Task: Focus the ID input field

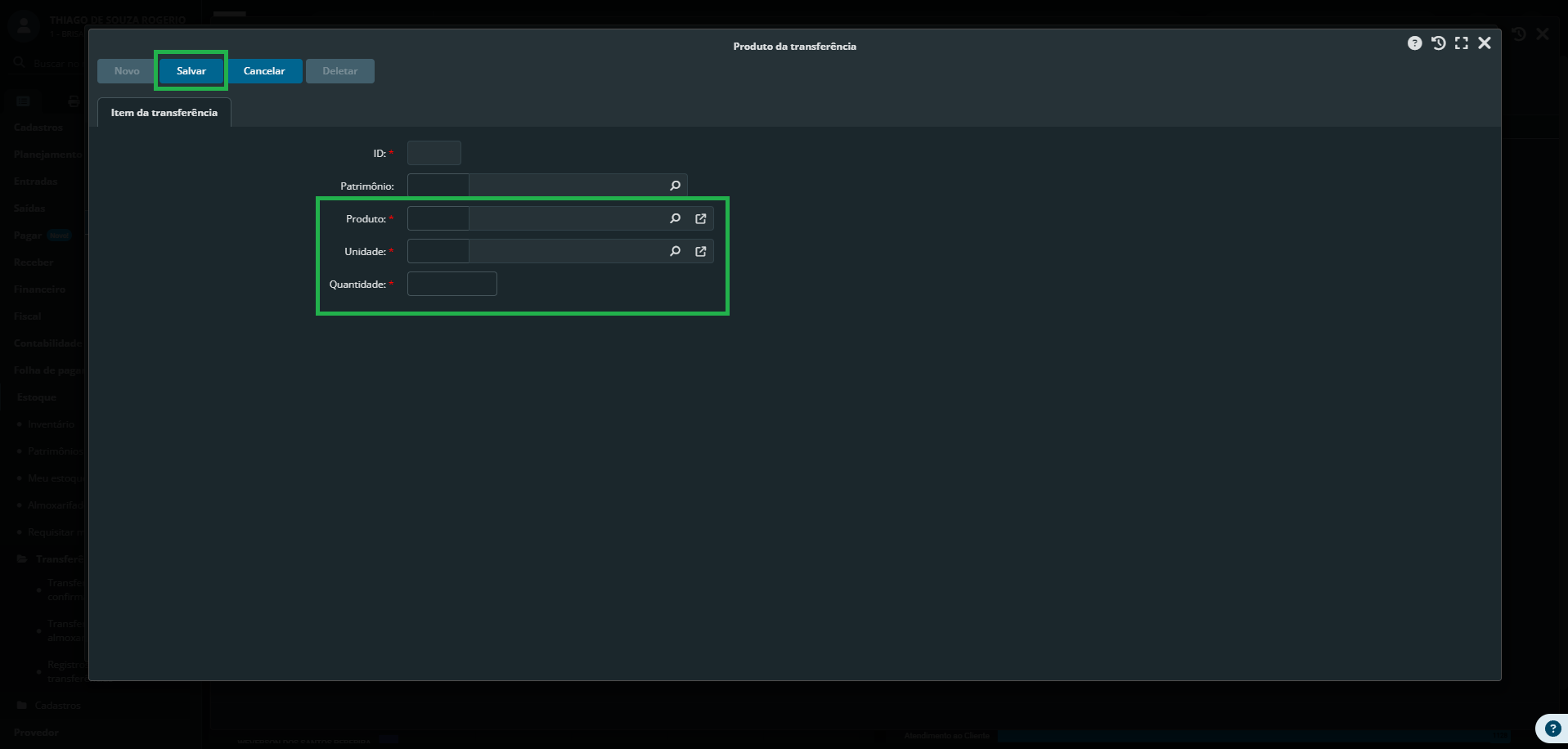Action: [434, 153]
